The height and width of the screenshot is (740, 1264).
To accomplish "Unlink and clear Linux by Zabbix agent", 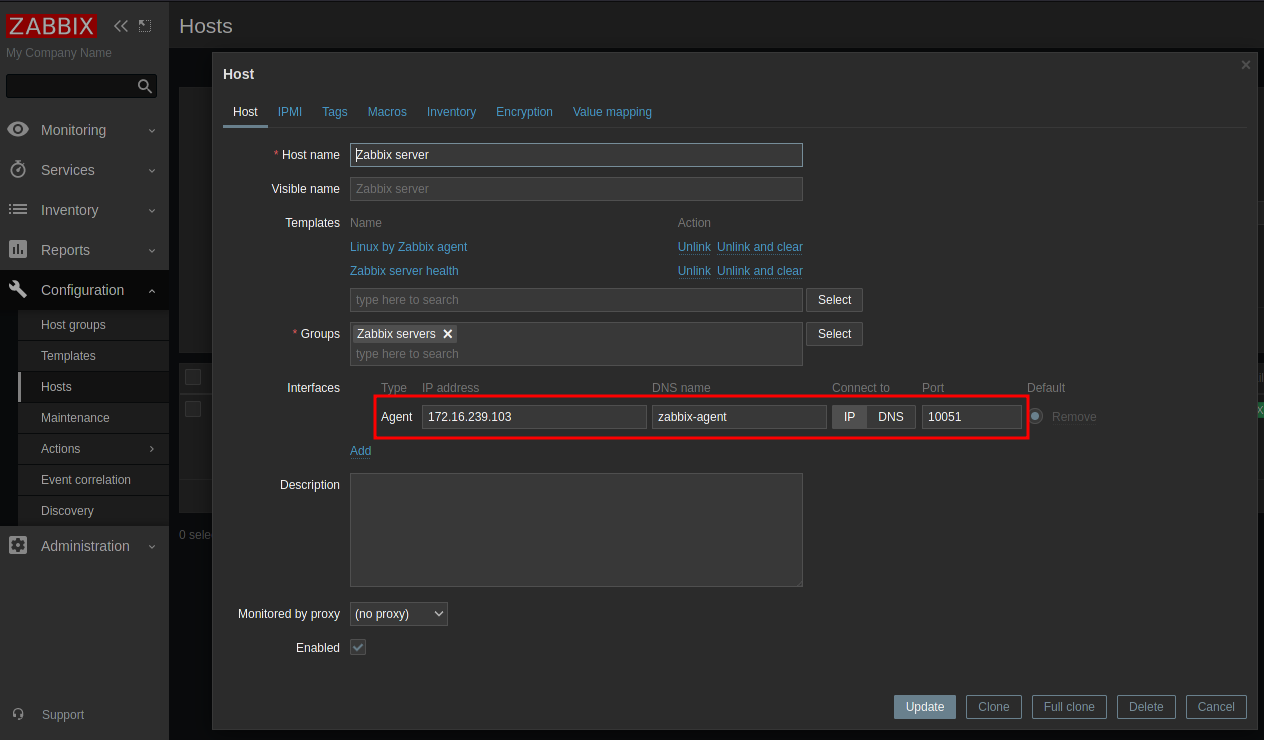I will 760,247.
